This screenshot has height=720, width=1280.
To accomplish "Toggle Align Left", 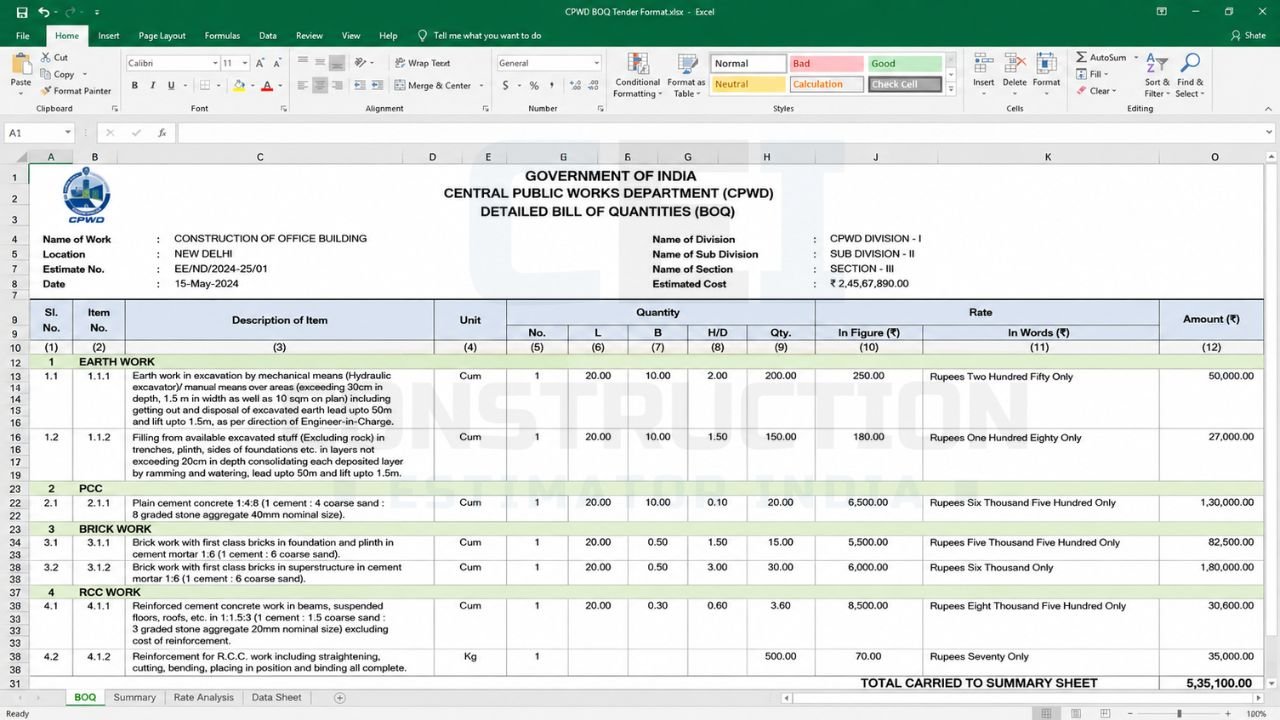I will point(303,85).
